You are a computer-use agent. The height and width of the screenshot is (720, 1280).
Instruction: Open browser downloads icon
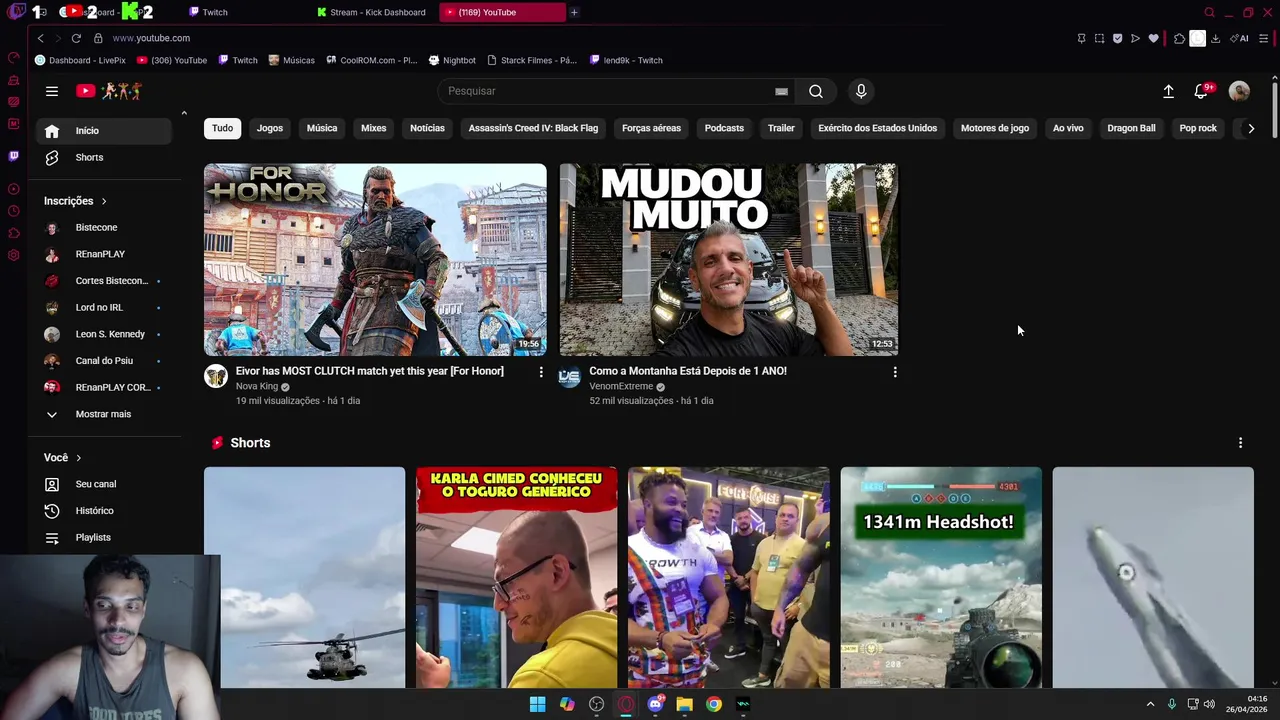point(1215,38)
